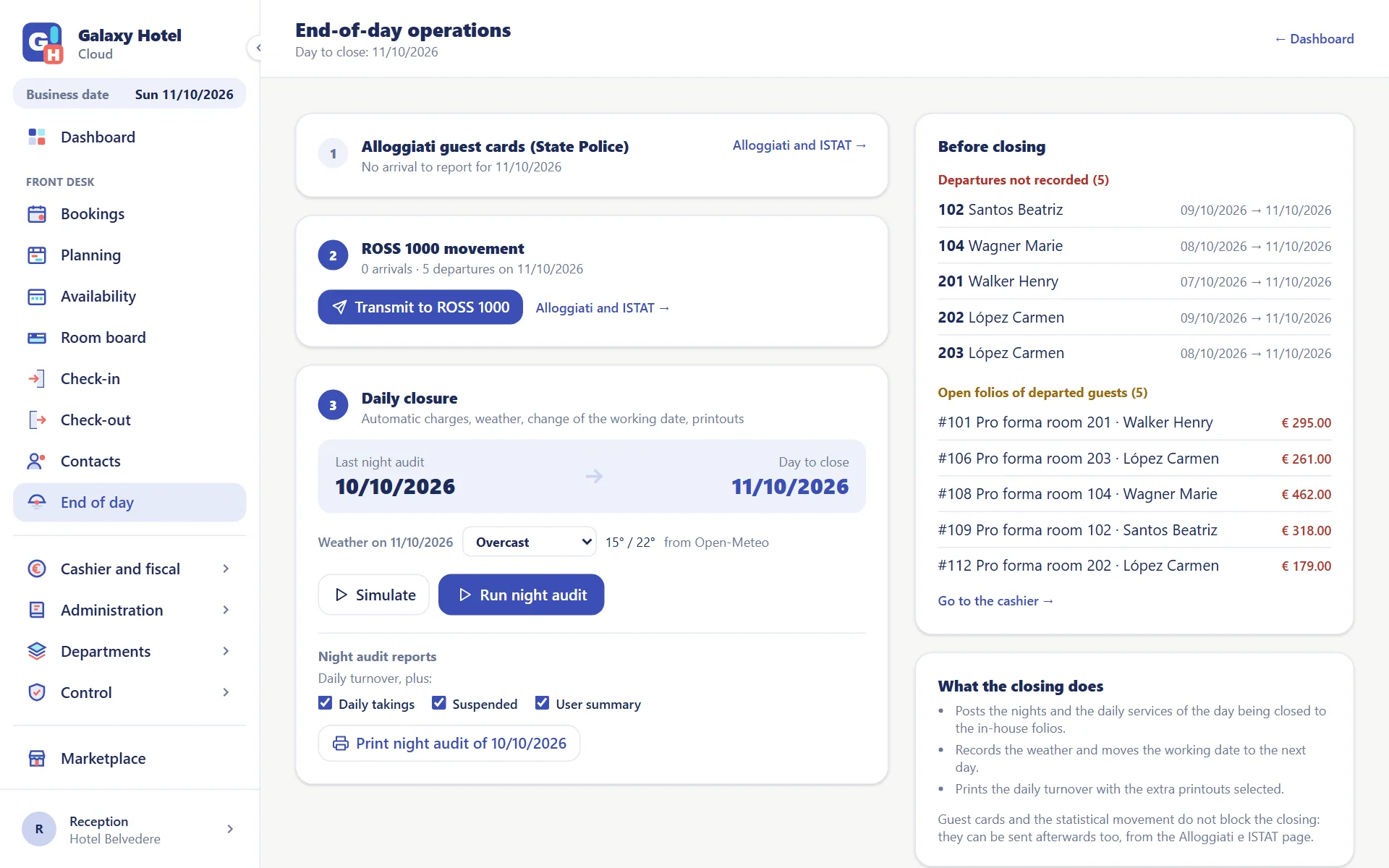
Task: Click the Administration icon
Action: [37, 610]
